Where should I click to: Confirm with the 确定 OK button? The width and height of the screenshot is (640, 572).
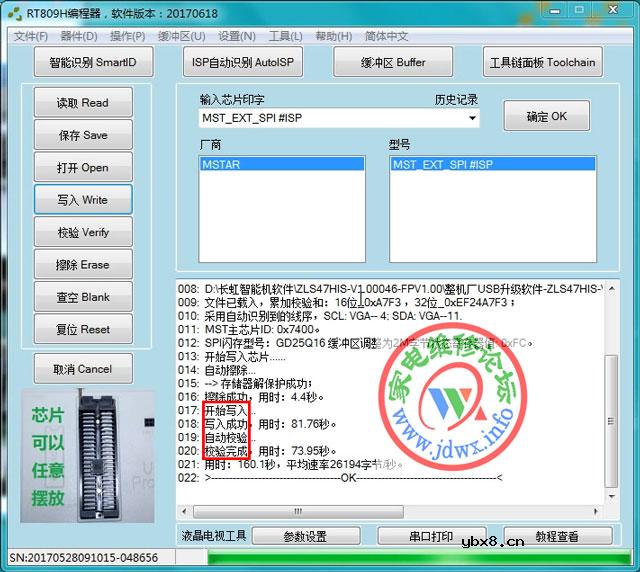pyautogui.click(x=547, y=116)
